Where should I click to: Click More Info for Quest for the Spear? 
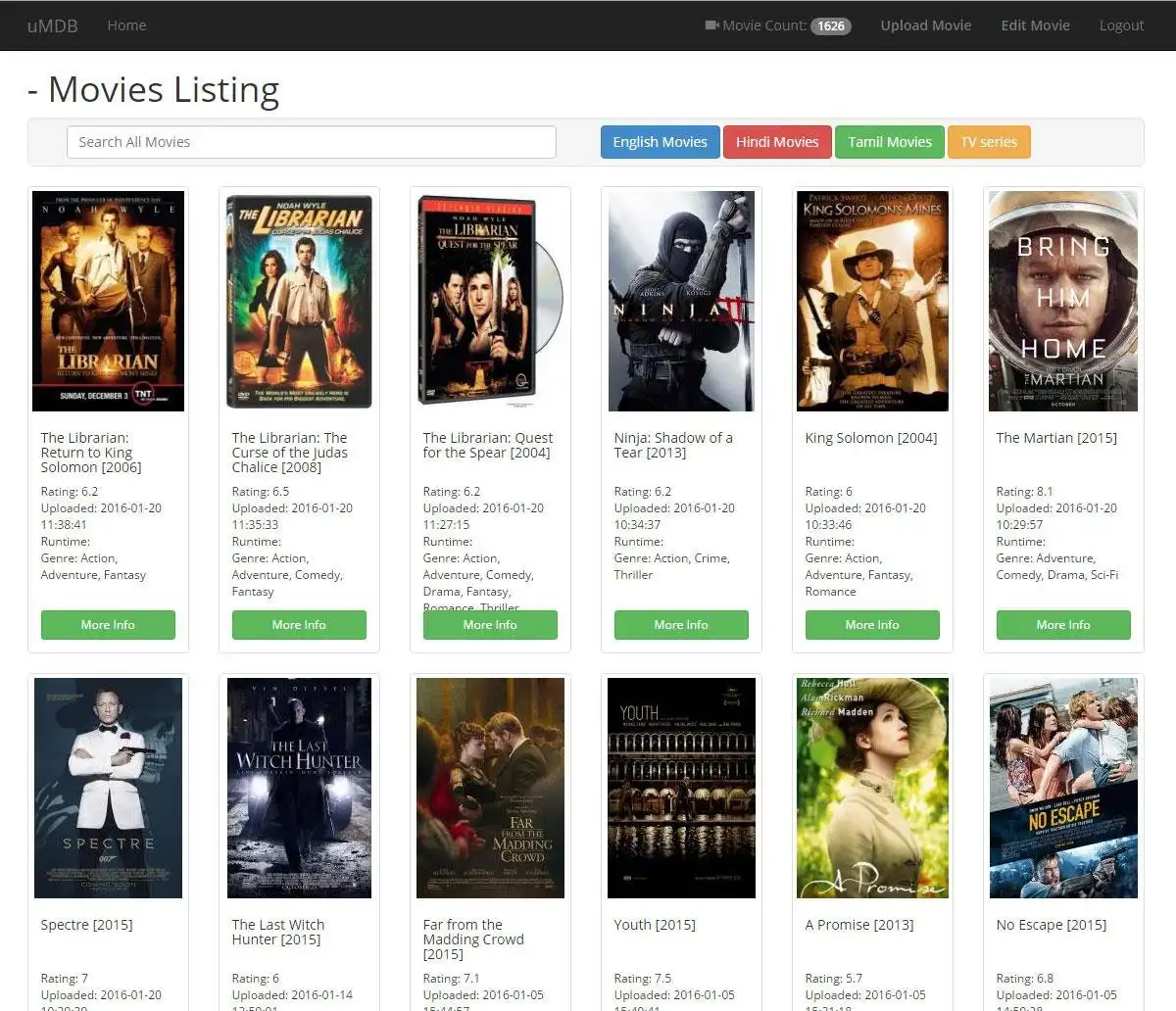click(x=490, y=625)
